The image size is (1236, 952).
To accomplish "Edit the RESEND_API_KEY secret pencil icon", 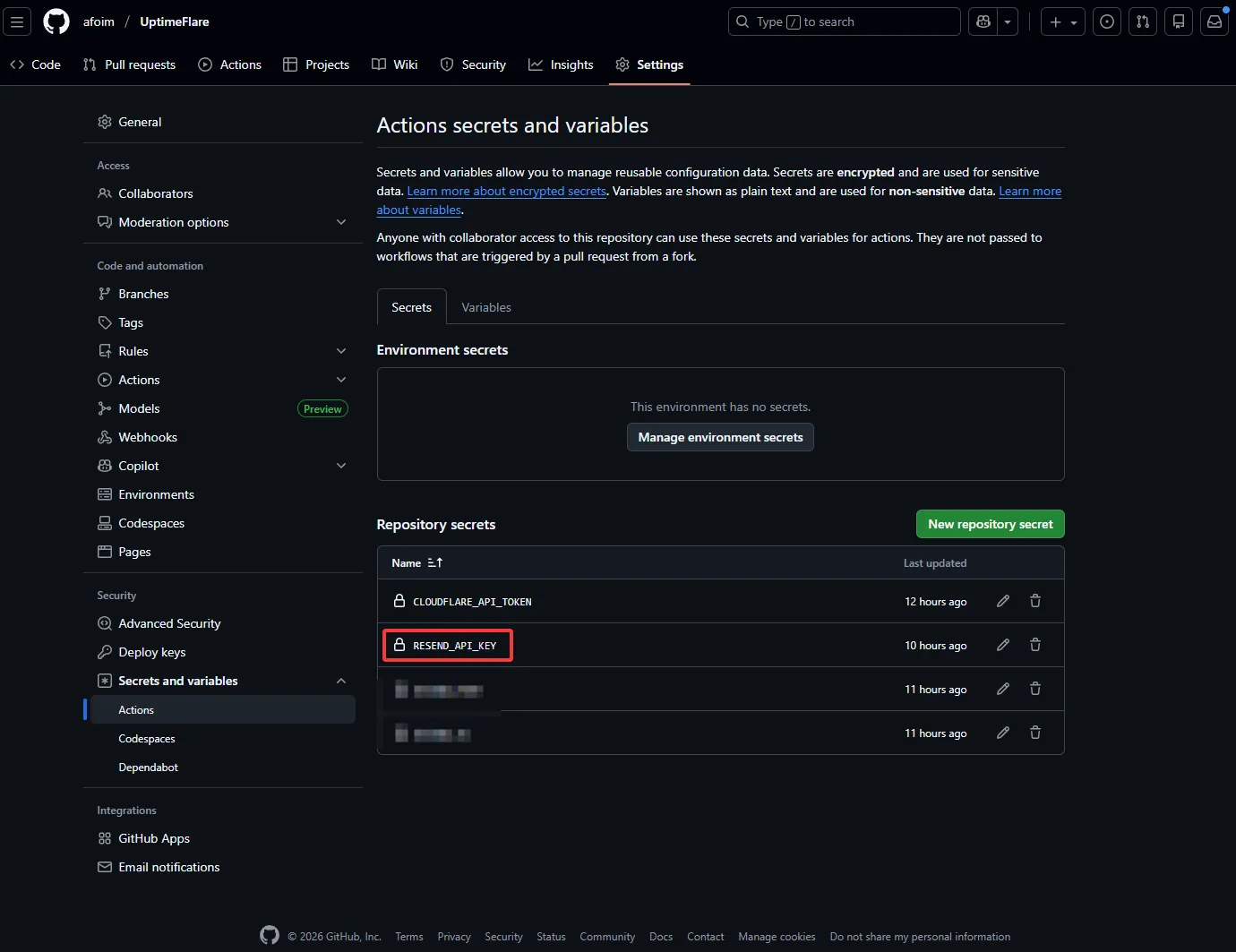I will tap(1003, 645).
